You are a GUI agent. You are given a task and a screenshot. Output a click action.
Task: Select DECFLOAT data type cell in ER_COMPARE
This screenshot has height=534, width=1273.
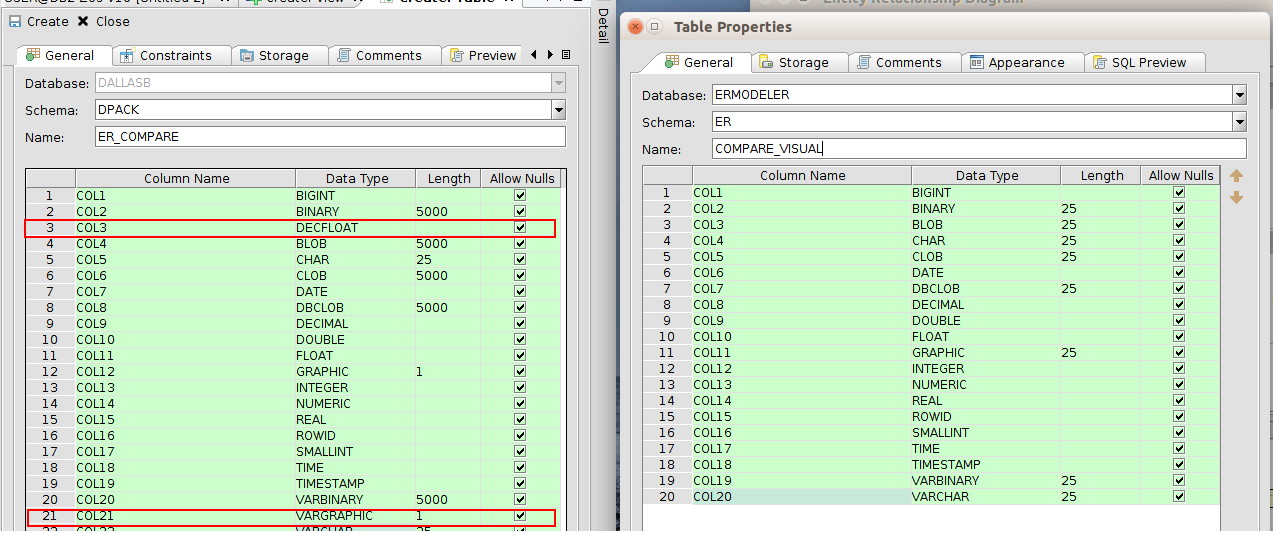355,227
